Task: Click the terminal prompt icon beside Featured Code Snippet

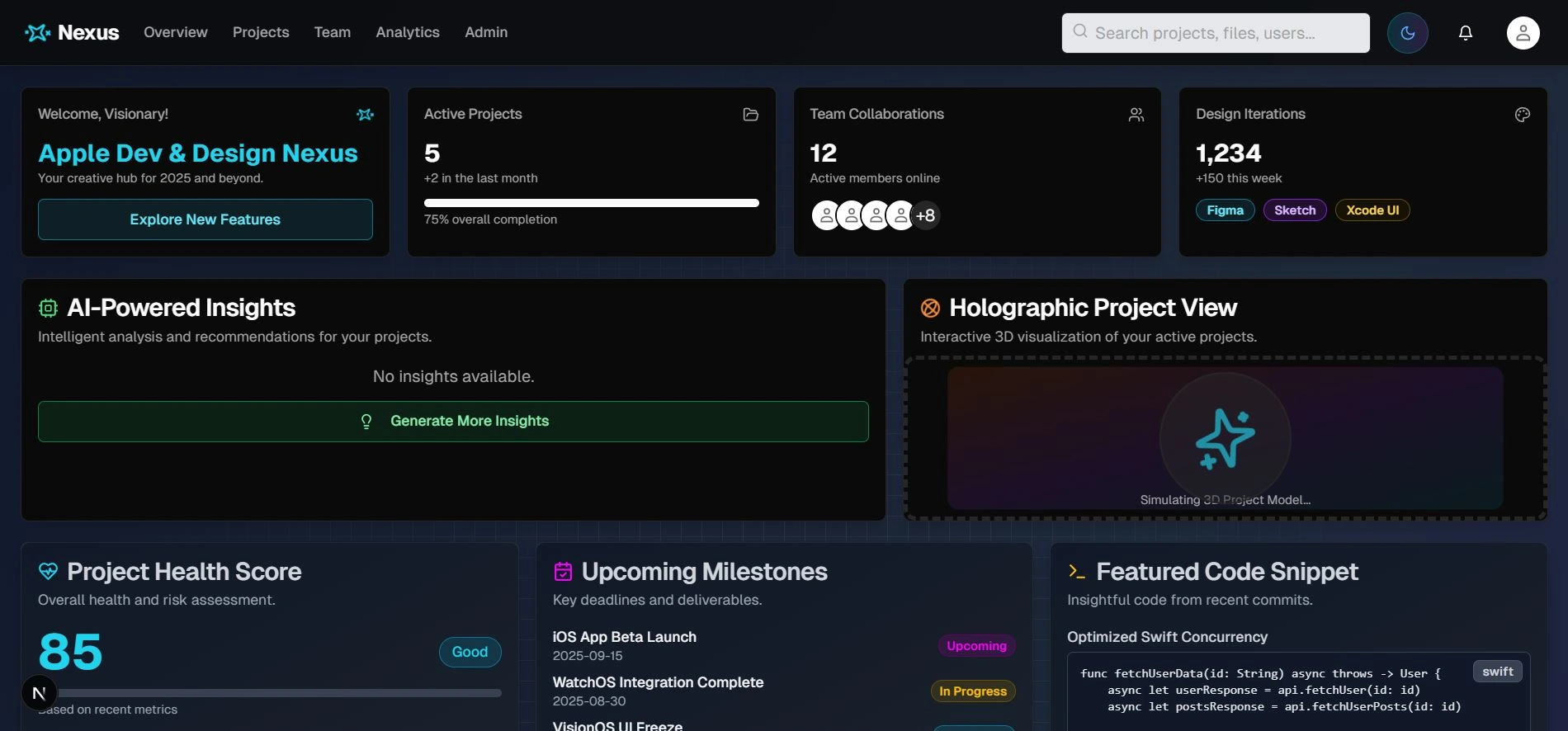Action: pyautogui.click(x=1077, y=571)
